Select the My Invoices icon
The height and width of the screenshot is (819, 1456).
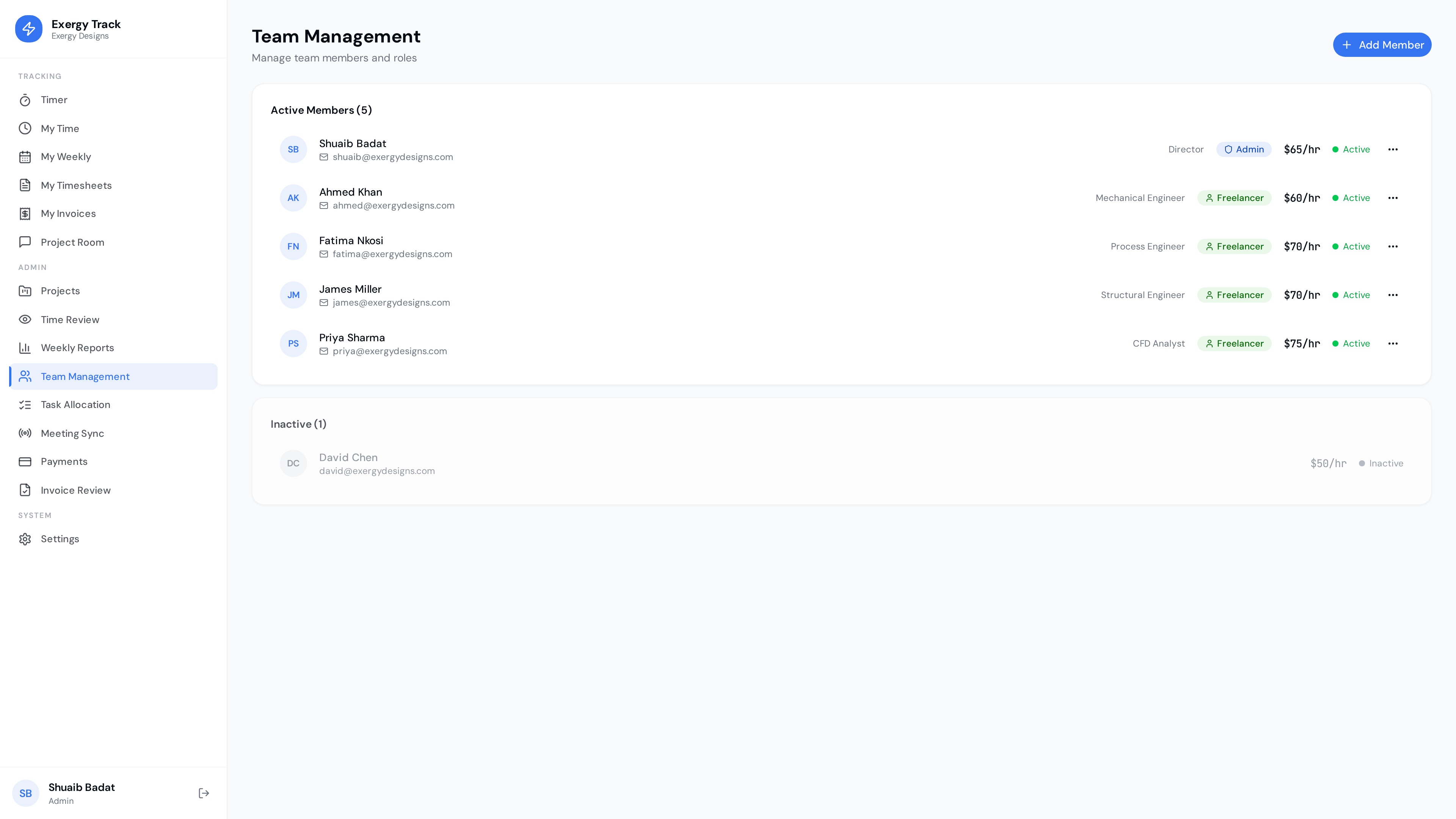(x=25, y=213)
